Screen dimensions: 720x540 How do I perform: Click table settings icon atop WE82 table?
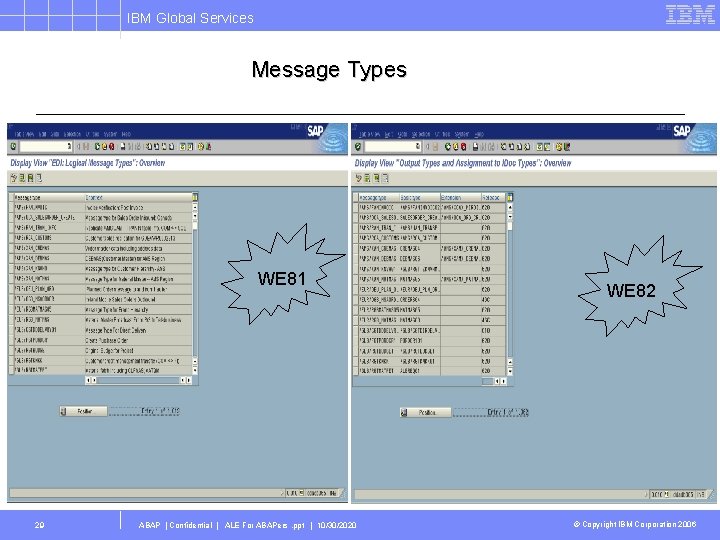point(509,197)
